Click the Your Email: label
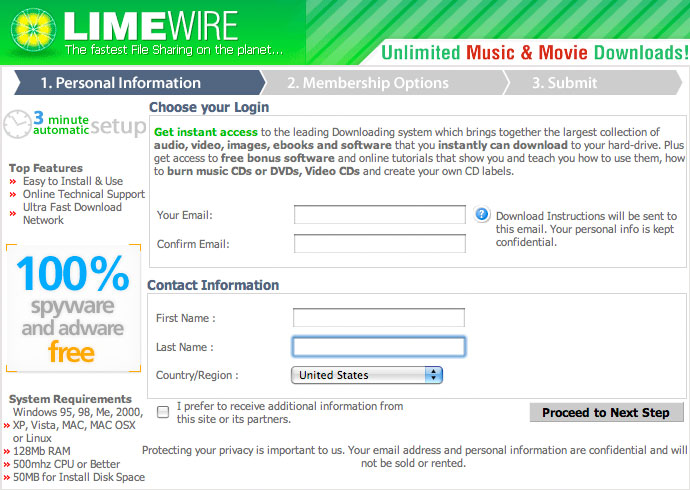The image size is (690, 490). click(185, 215)
